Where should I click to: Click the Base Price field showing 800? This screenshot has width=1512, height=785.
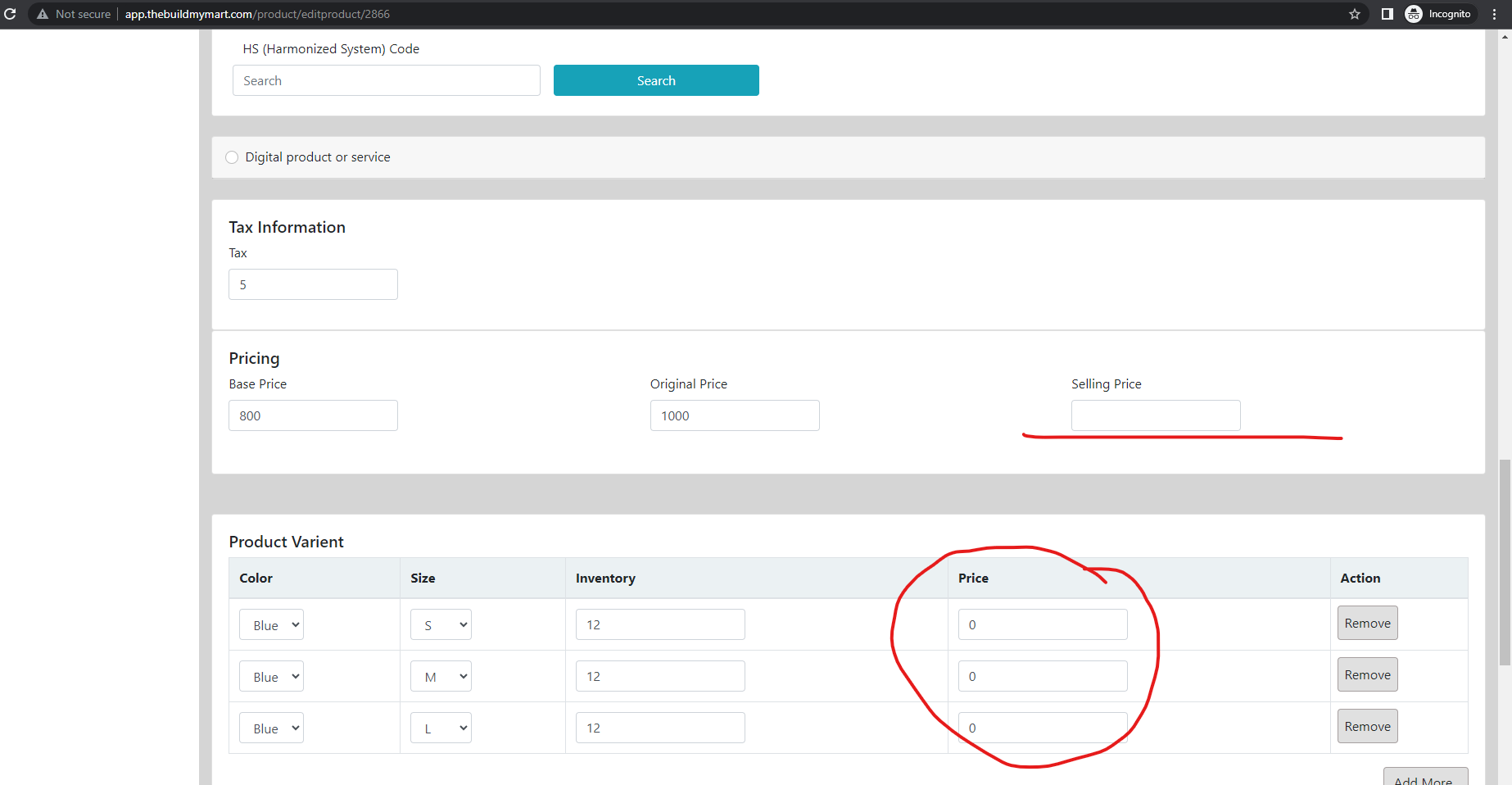coord(313,415)
